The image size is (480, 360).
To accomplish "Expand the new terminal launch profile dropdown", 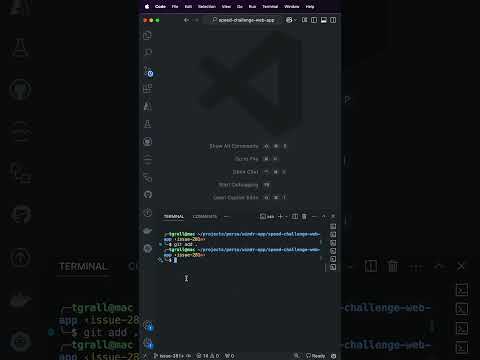I will (x=286, y=217).
